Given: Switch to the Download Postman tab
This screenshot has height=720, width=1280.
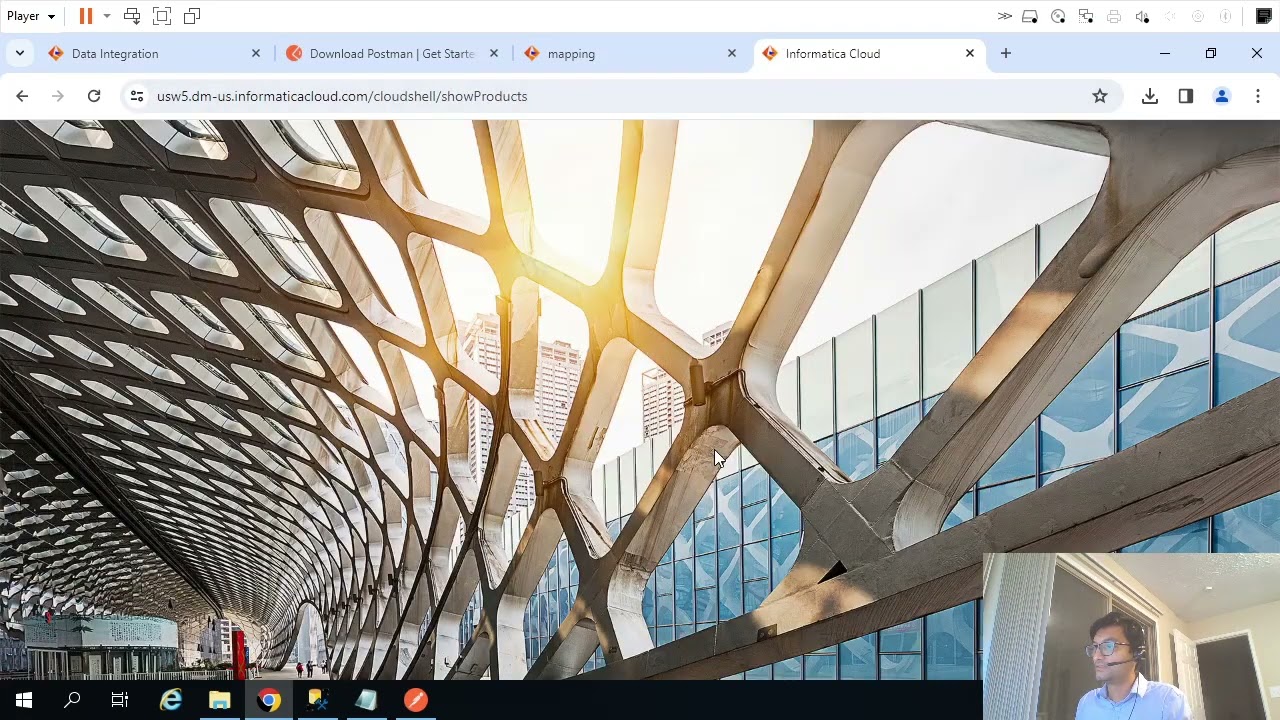Looking at the screenshot, I should coord(393,54).
